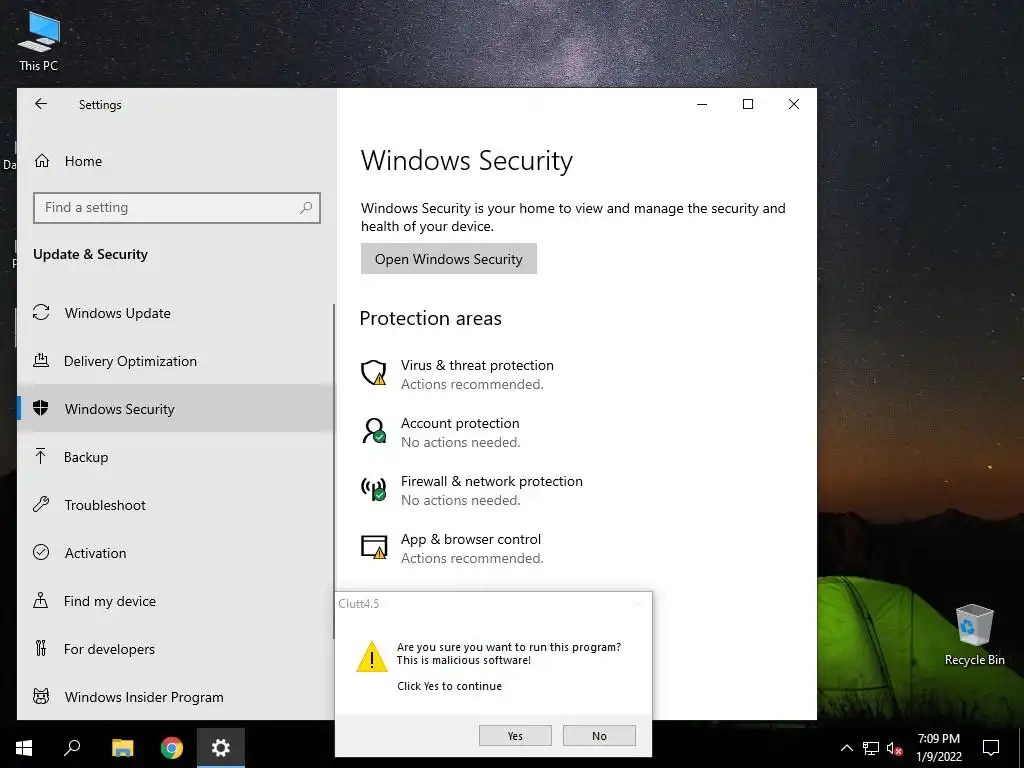1024x768 pixels.
Task: Go back using the Settings back arrow
Action: pyautogui.click(x=41, y=104)
